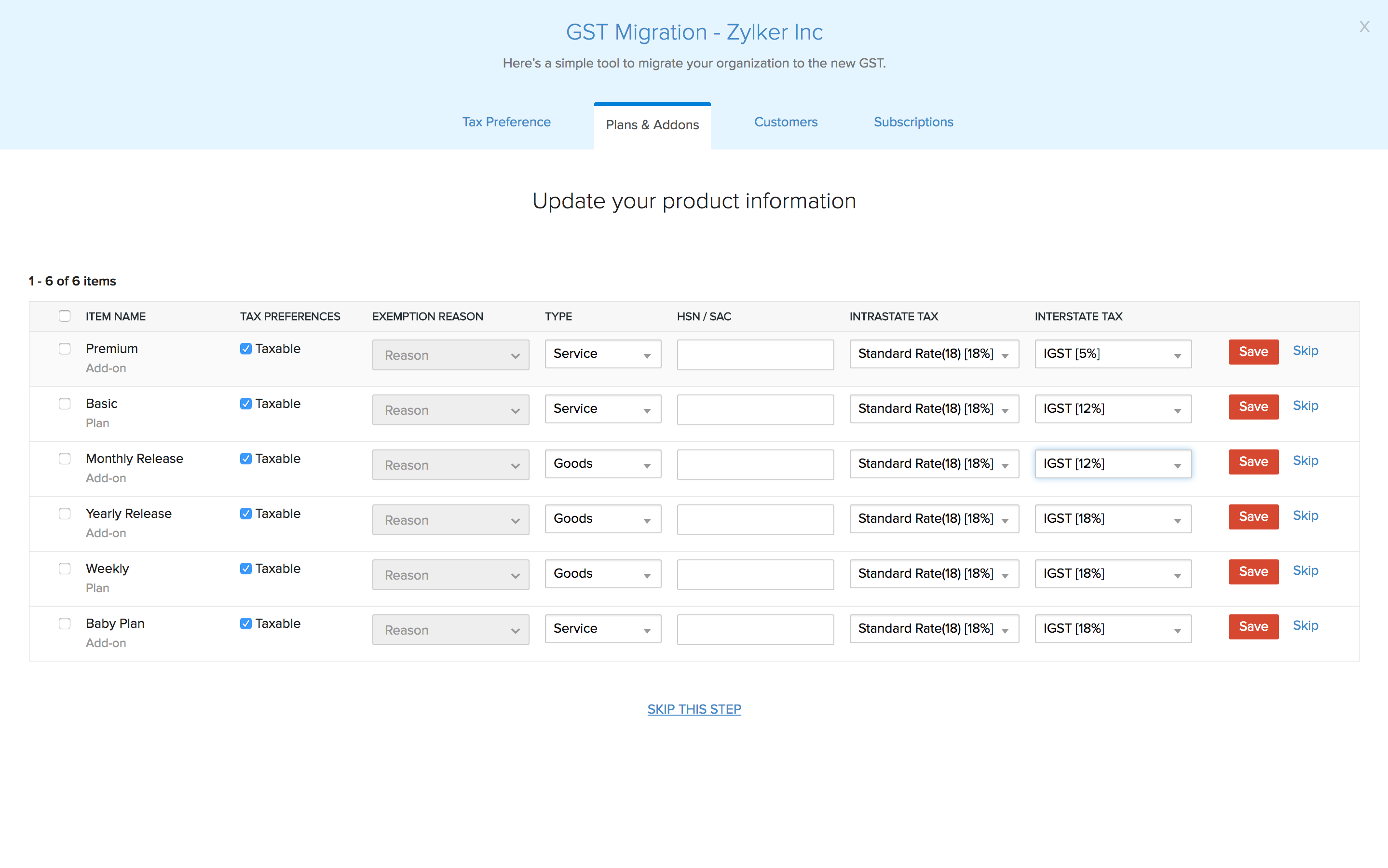1388x868 pixels.
Task: Uncheck Taxable for the Premium add-on
Action: pyautogui.click(x=245, y=348)
